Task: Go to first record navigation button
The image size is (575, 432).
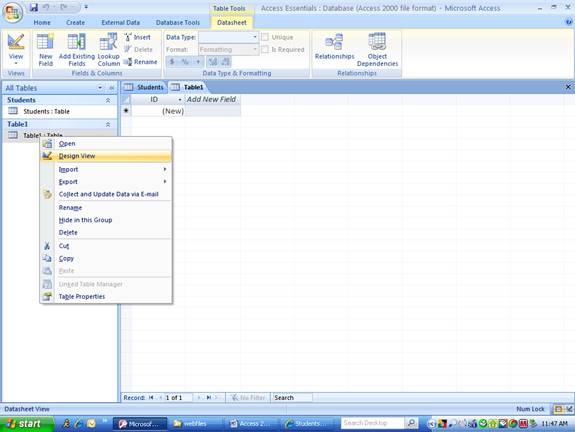Action: [x=151, y=398]
